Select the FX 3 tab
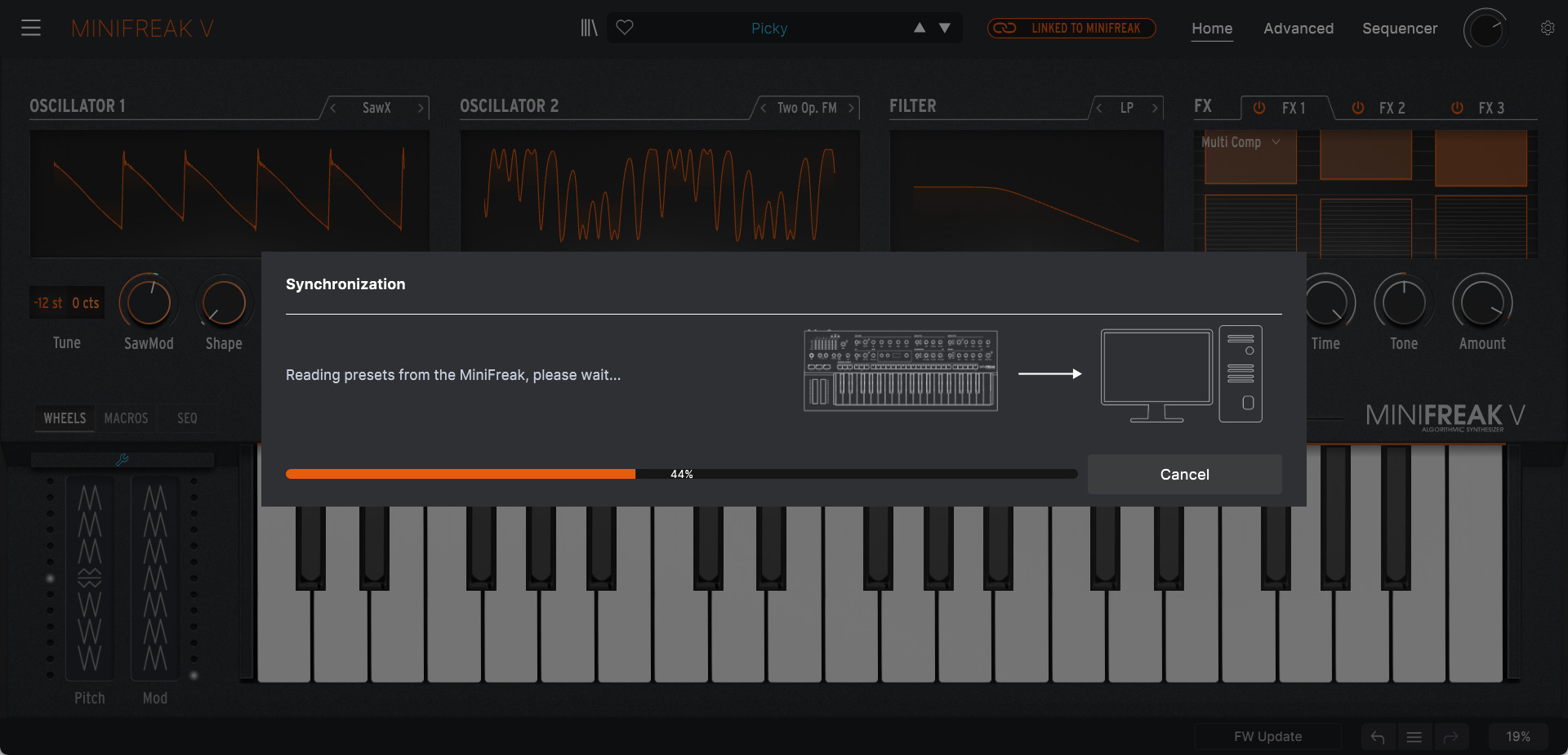 point(1491,108)
